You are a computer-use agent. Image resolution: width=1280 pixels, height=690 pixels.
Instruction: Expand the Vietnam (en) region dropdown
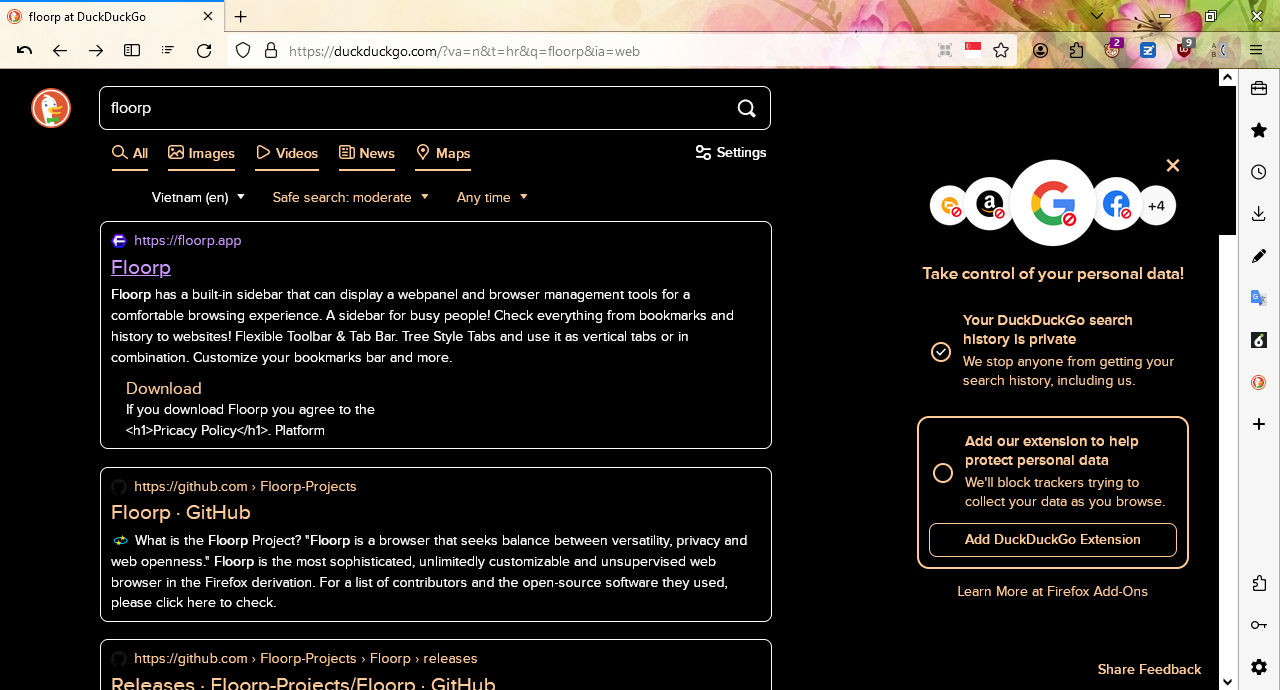(x=198, y=197)
